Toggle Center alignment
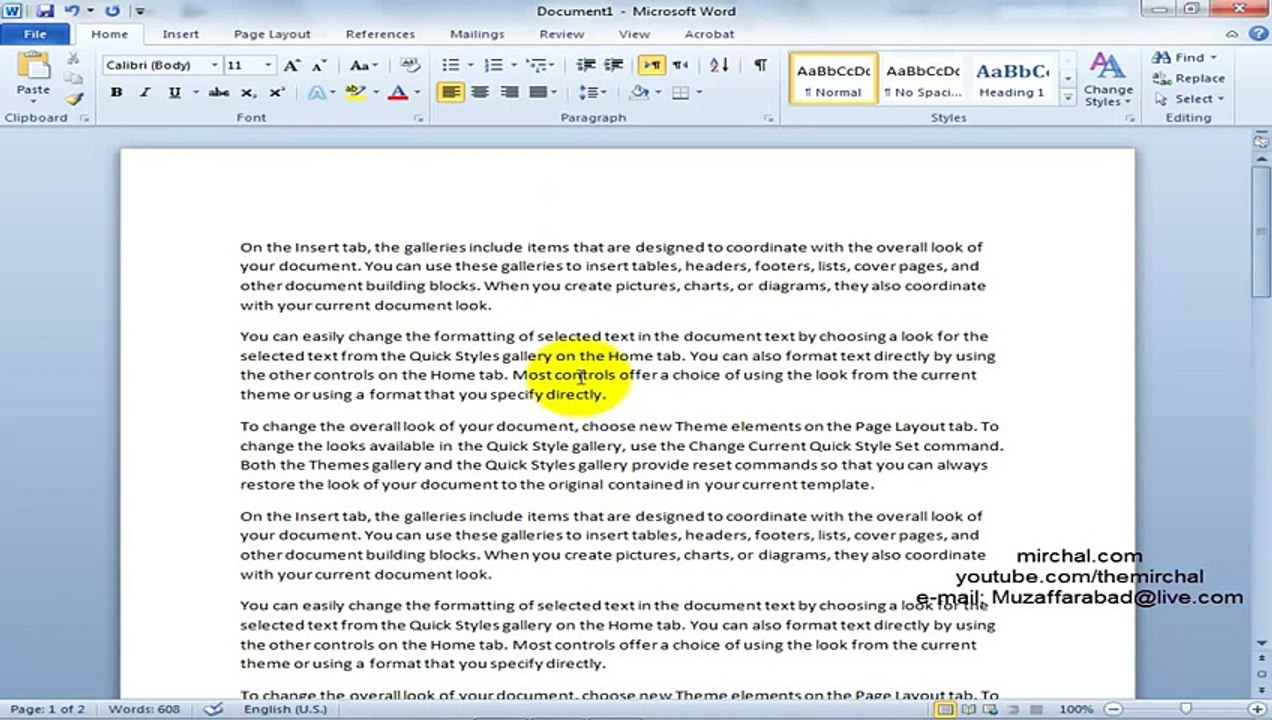1272x720 pixels. click(x=480, y=92)
